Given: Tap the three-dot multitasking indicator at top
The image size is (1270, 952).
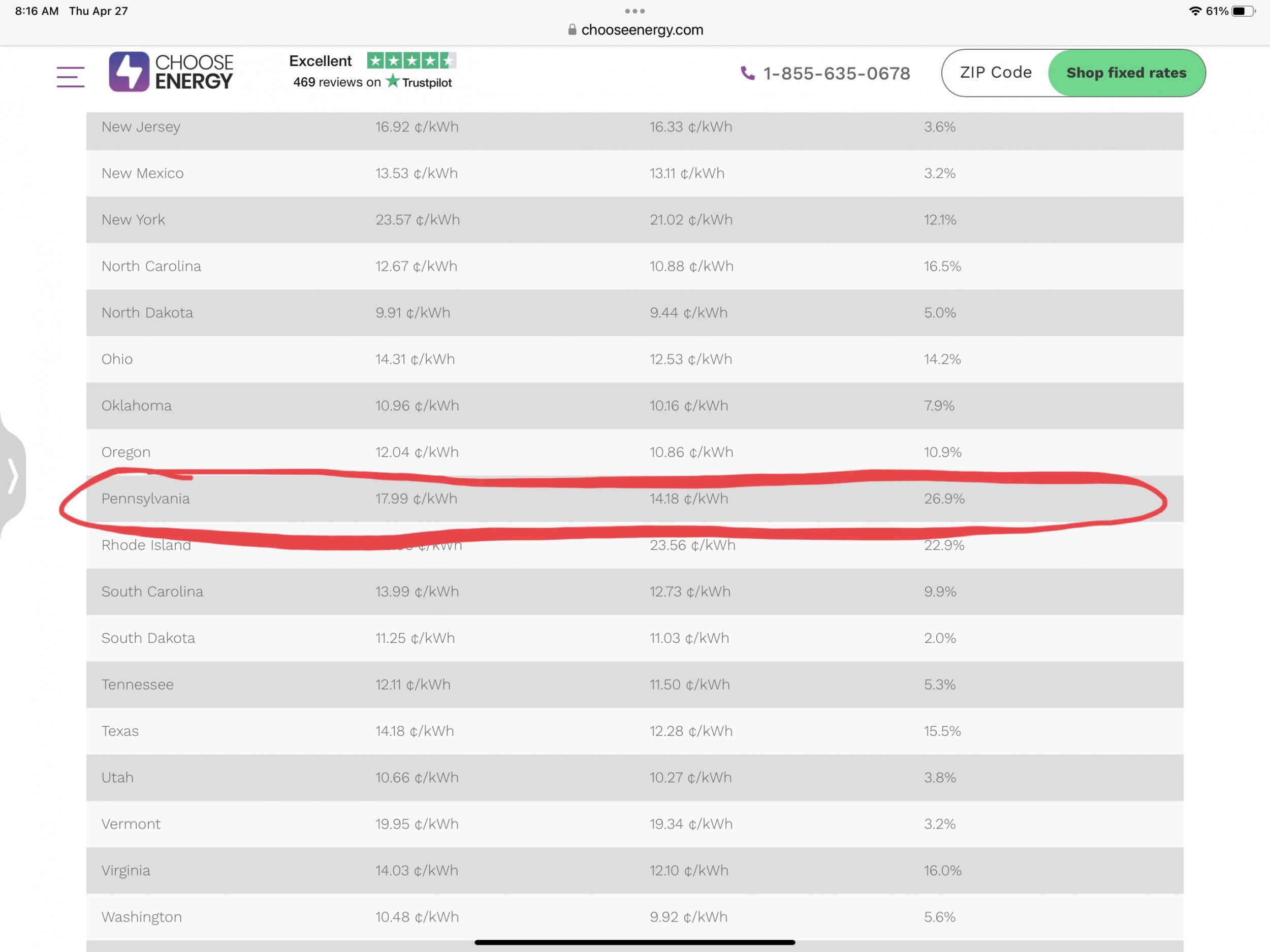Looking at the screenshot, I should (634, 11).
